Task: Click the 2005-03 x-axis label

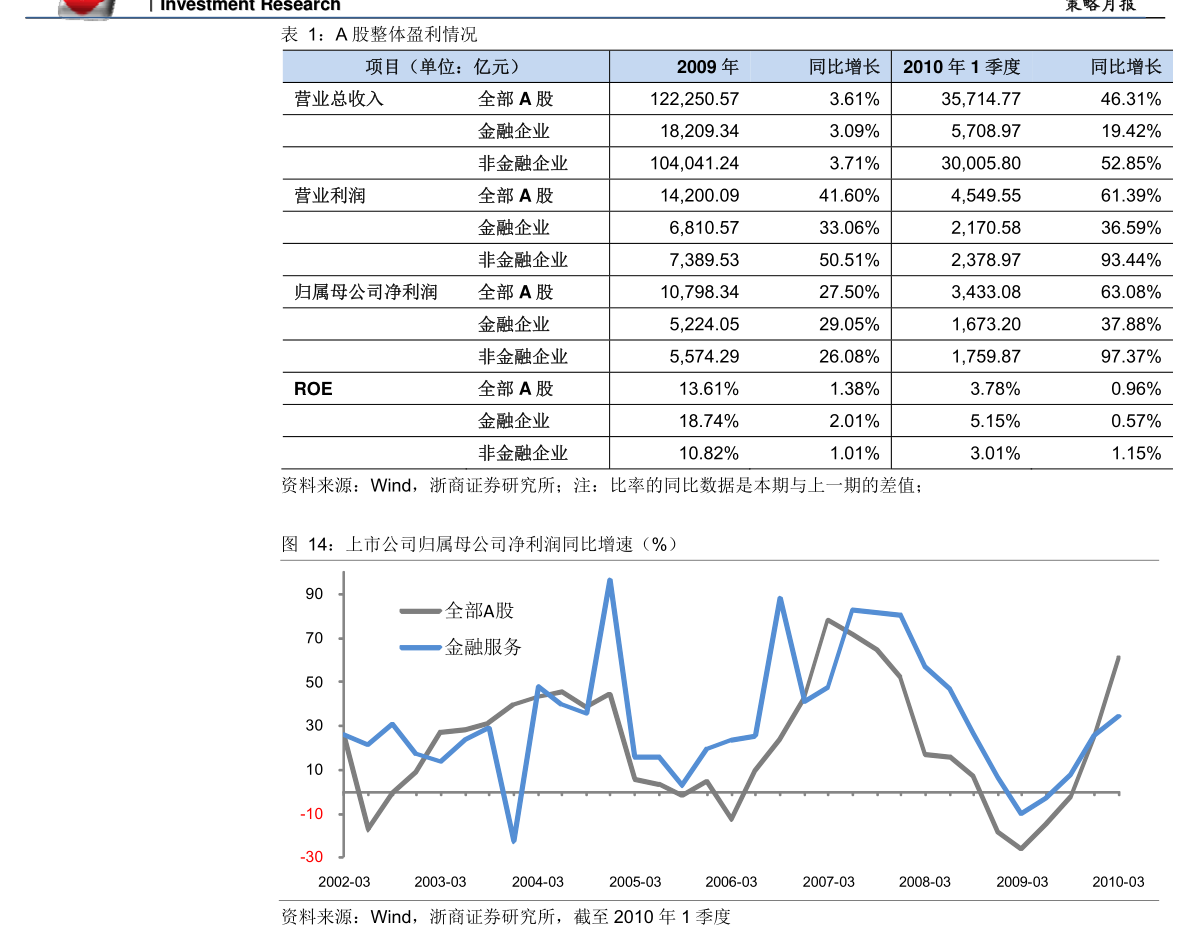Action: (x=635, y=882)
